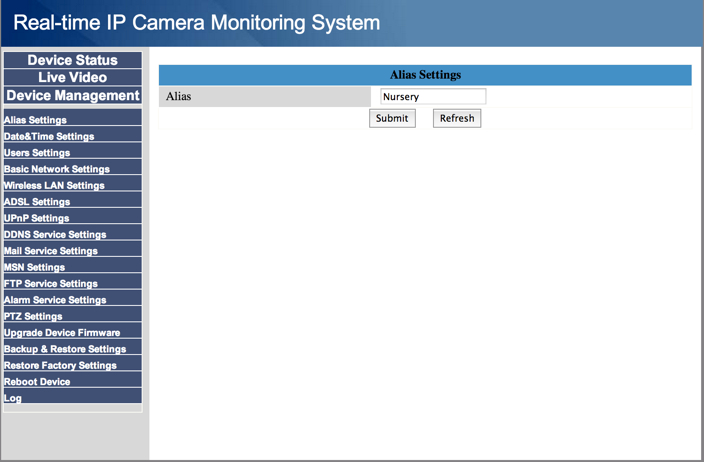Open the Device Management section
Viewport: 704px width, 462px height.
(x=72, y=95)
